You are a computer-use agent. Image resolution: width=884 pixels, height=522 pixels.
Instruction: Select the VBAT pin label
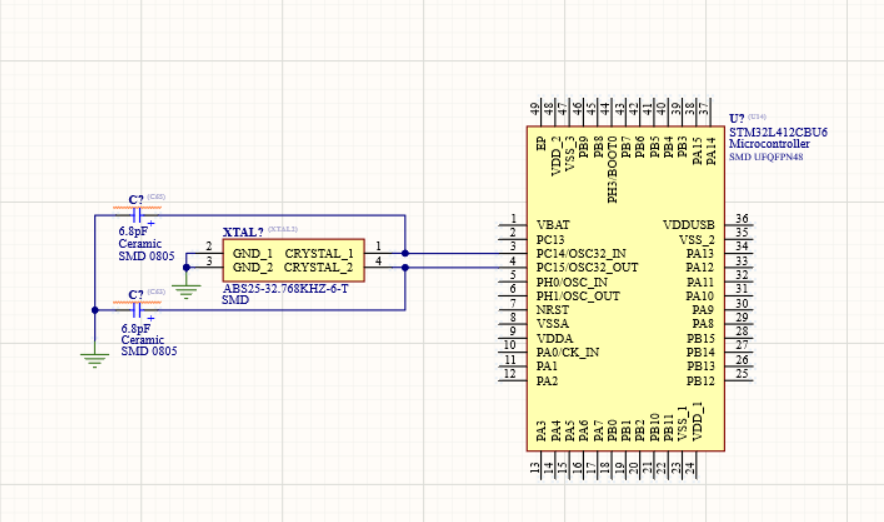[552, 224]
